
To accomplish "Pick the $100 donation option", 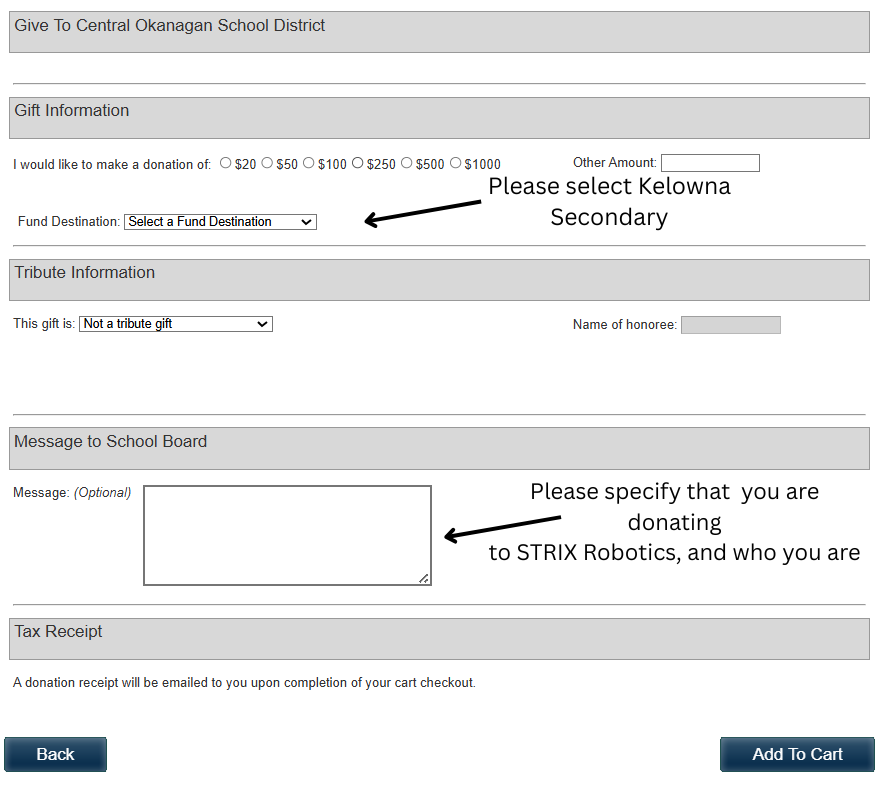I will 309,163.
